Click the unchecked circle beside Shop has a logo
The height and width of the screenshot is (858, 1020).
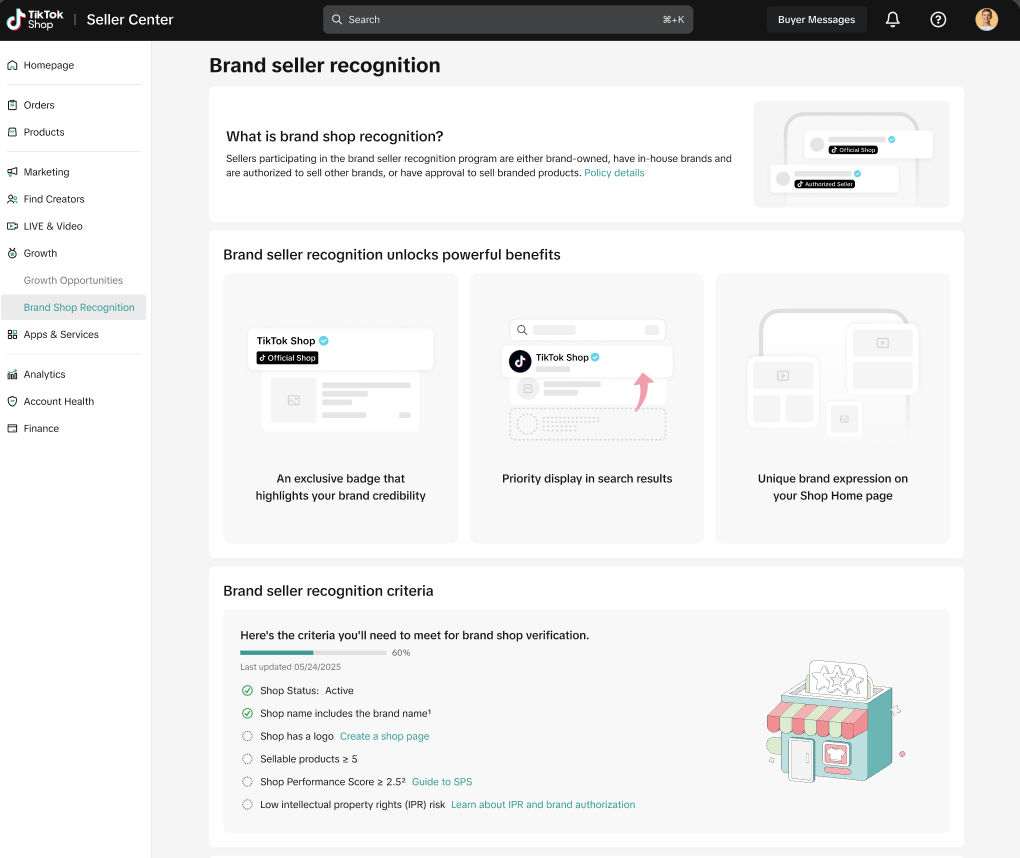pos(247,736)
